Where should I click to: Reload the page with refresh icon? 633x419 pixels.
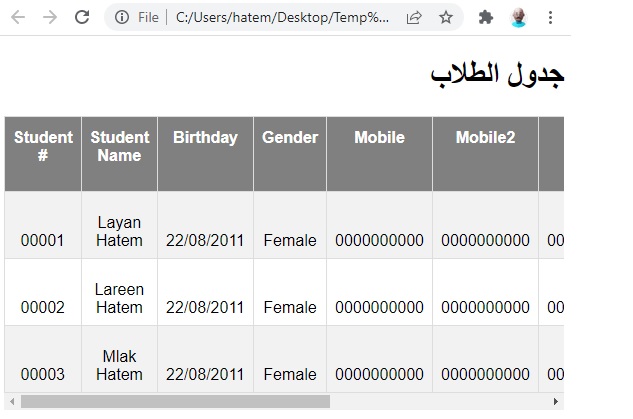[82, 17]
